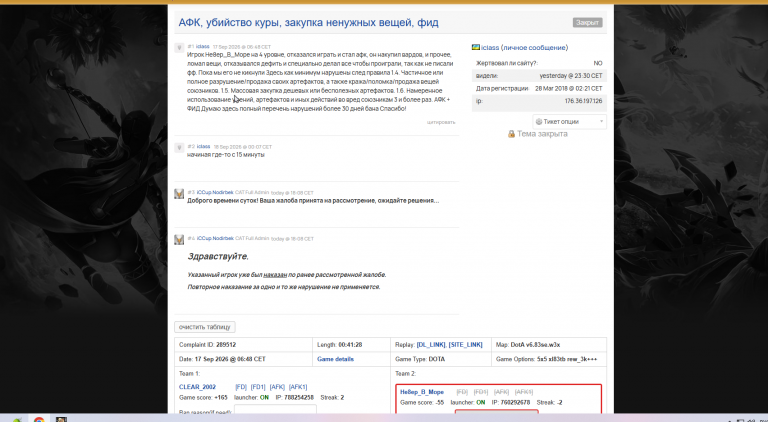Click the Length 00:41:28 cell

(351, 345)
